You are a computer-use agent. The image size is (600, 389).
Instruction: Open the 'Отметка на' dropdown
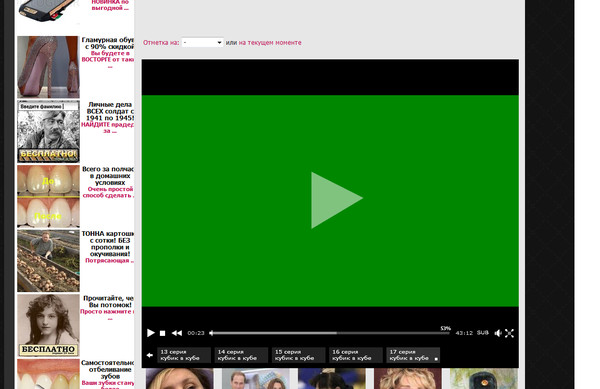click(x=202, y=42)
